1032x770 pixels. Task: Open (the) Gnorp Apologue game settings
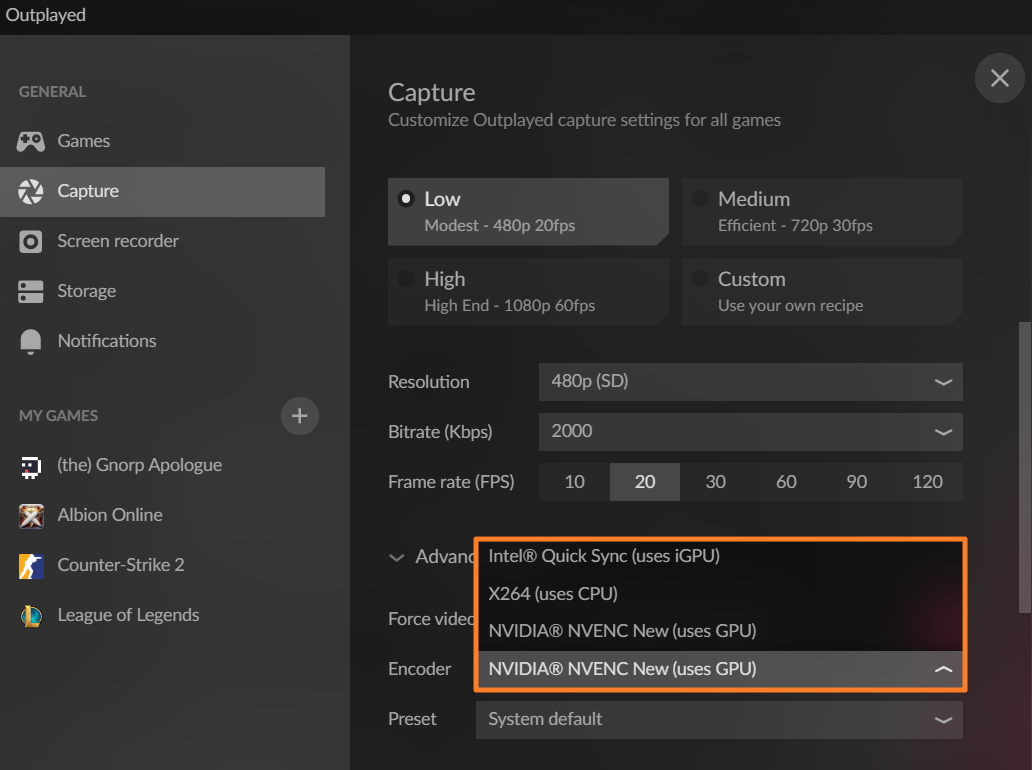tap(163, 466)
